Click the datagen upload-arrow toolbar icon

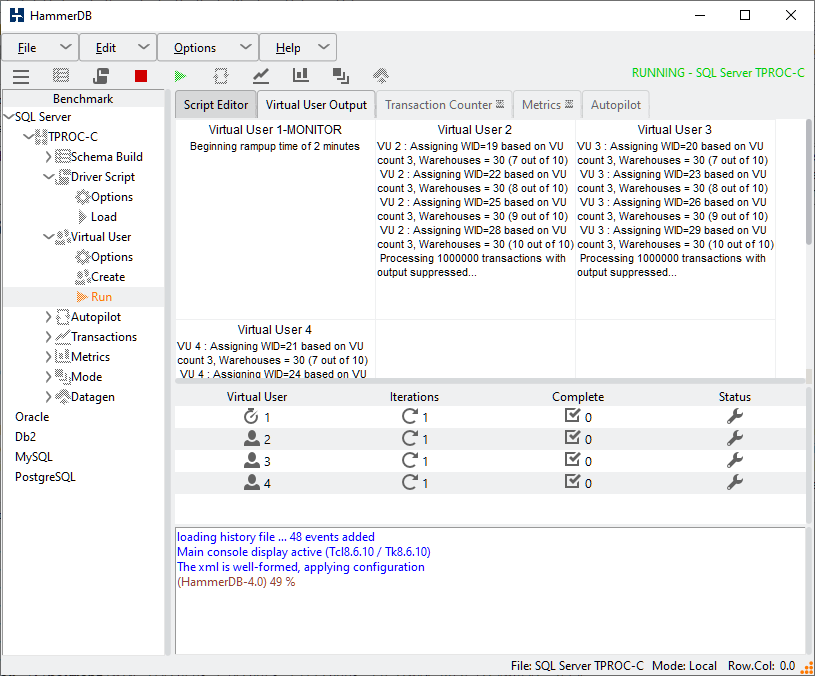[380, 76]
